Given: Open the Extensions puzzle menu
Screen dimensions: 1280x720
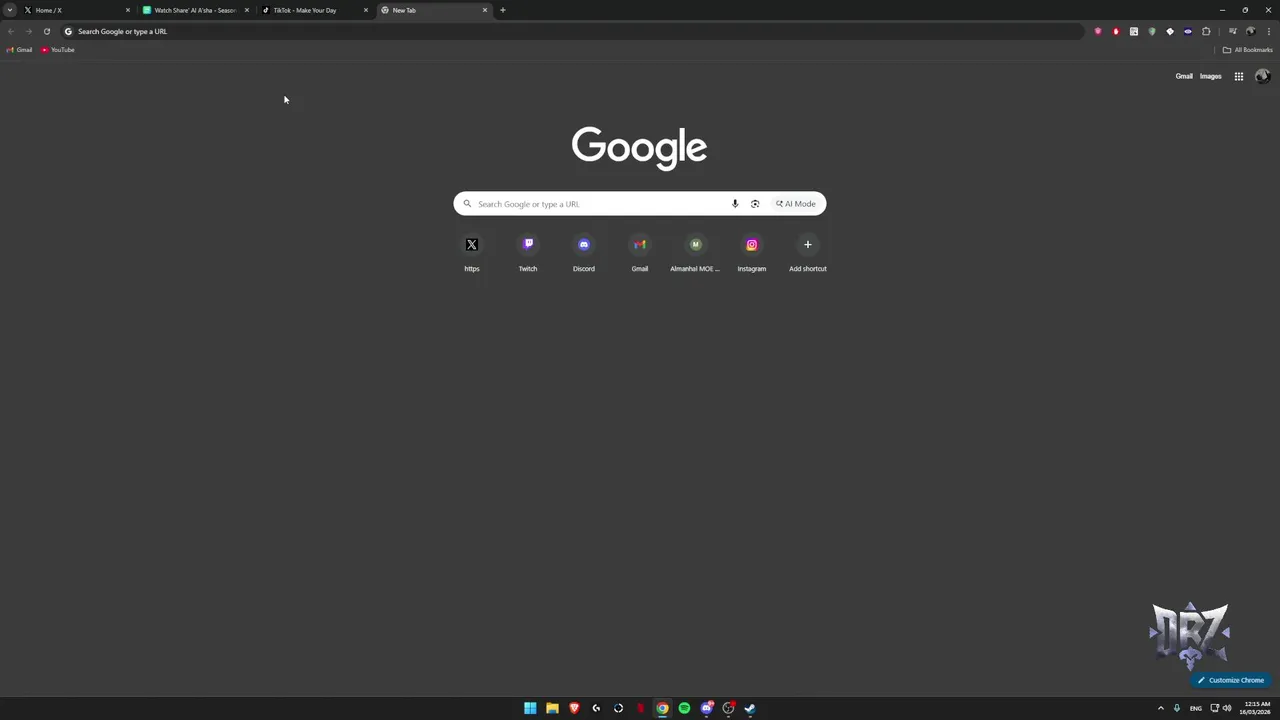Looking at the screenshot, I should coord(1206,31).
